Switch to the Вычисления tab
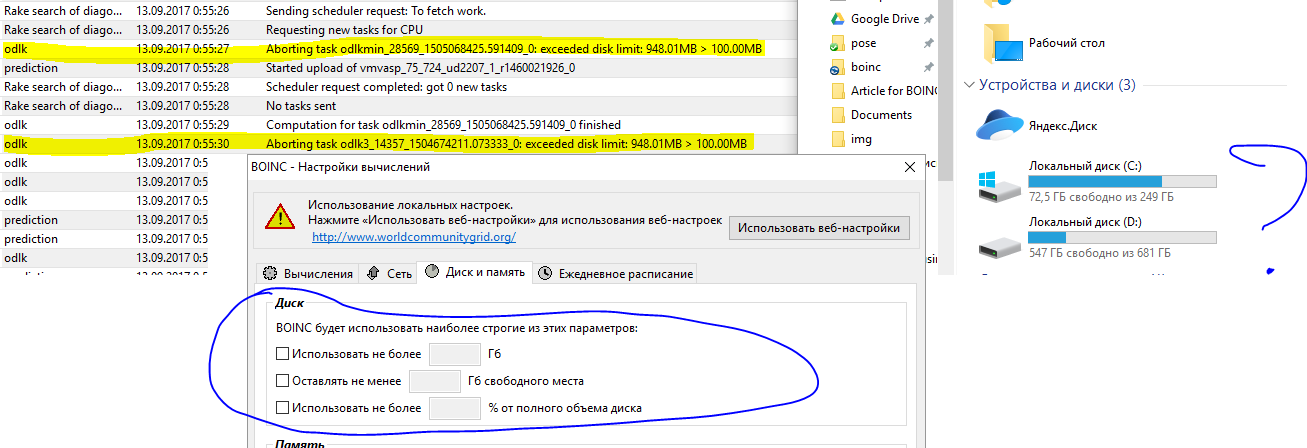Viewport: 1307px width, 448px height. 309,273
